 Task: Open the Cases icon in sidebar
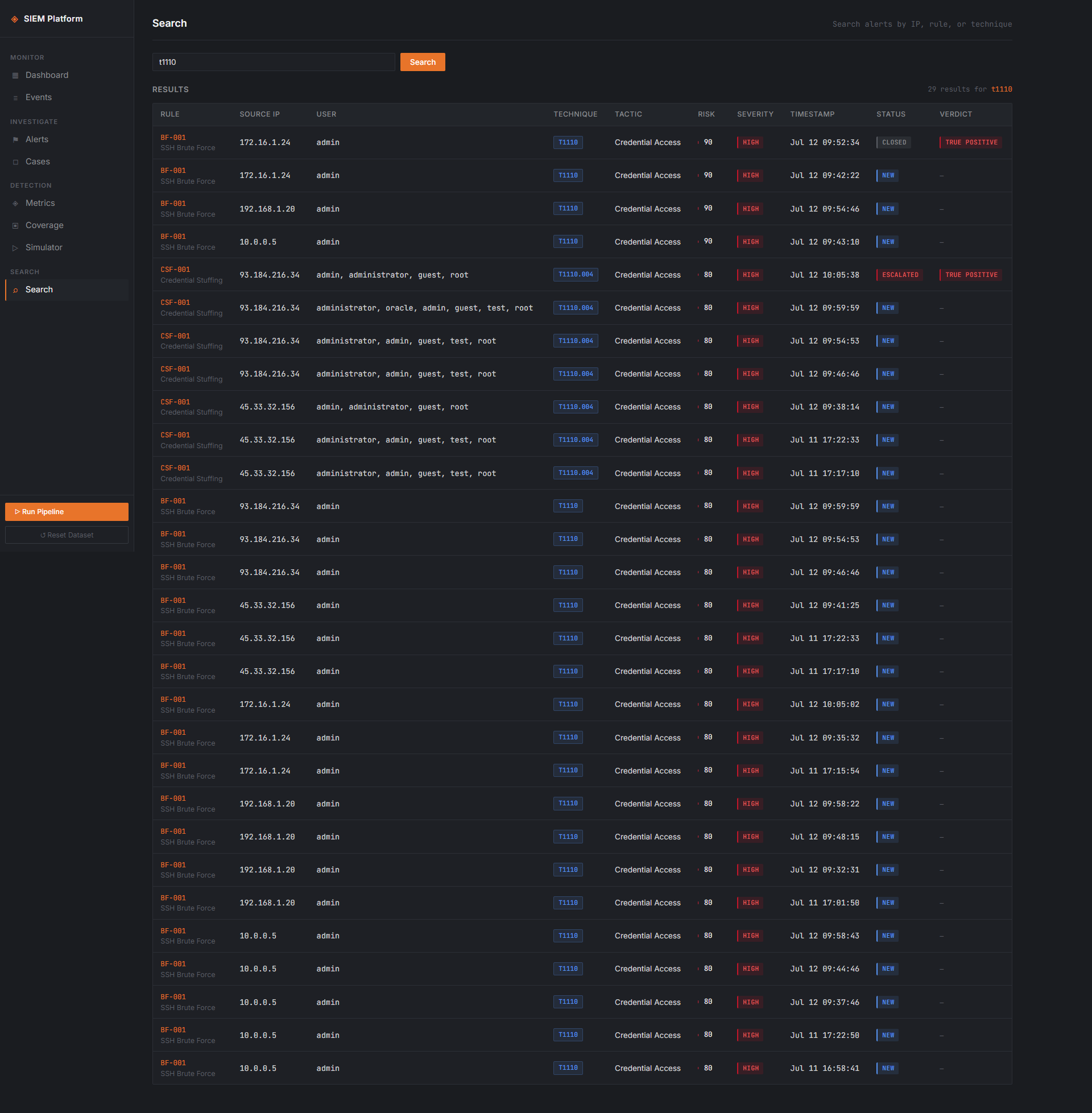coord(15,162)
